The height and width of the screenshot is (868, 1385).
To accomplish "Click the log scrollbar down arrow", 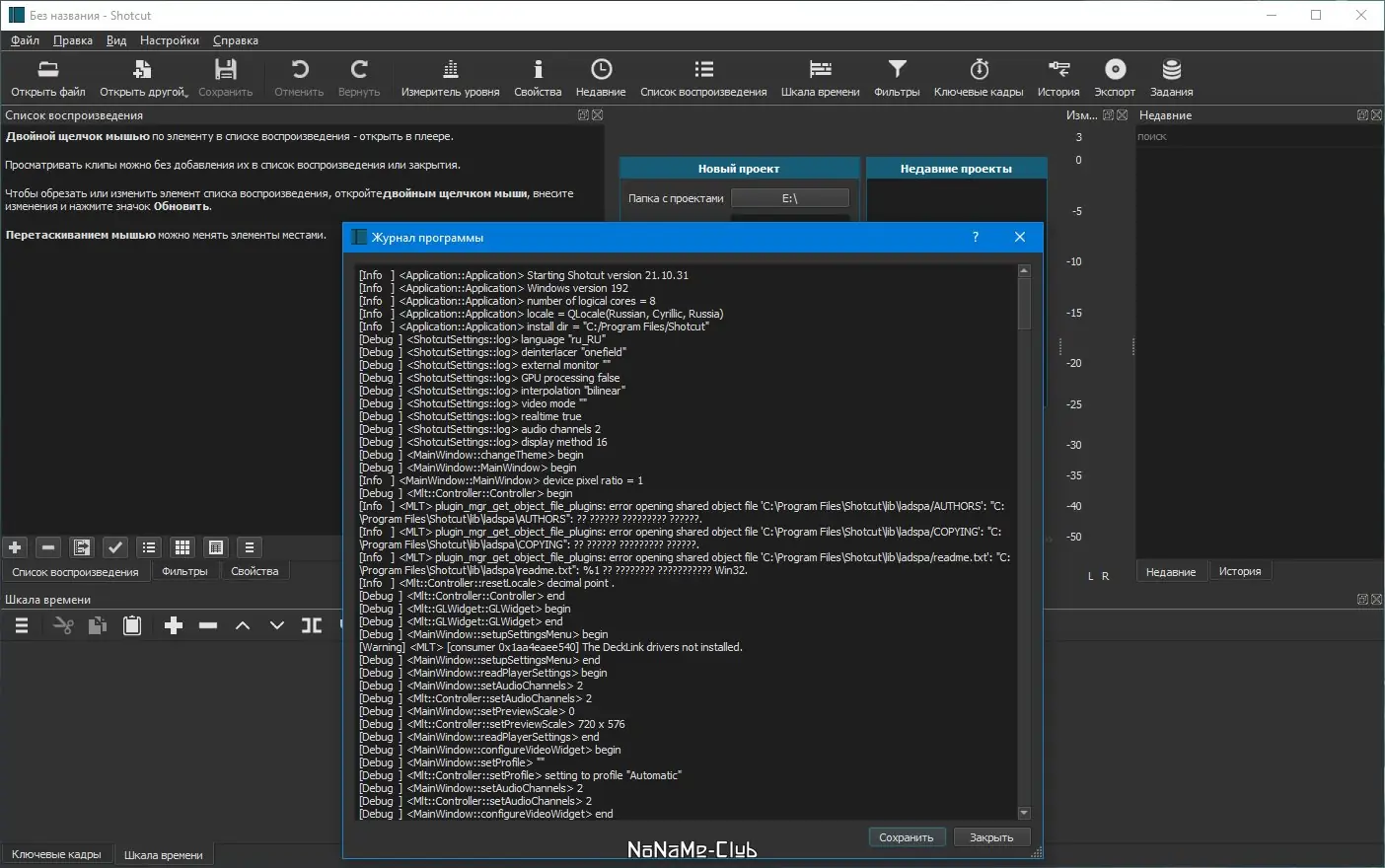I will [1024, 814].
